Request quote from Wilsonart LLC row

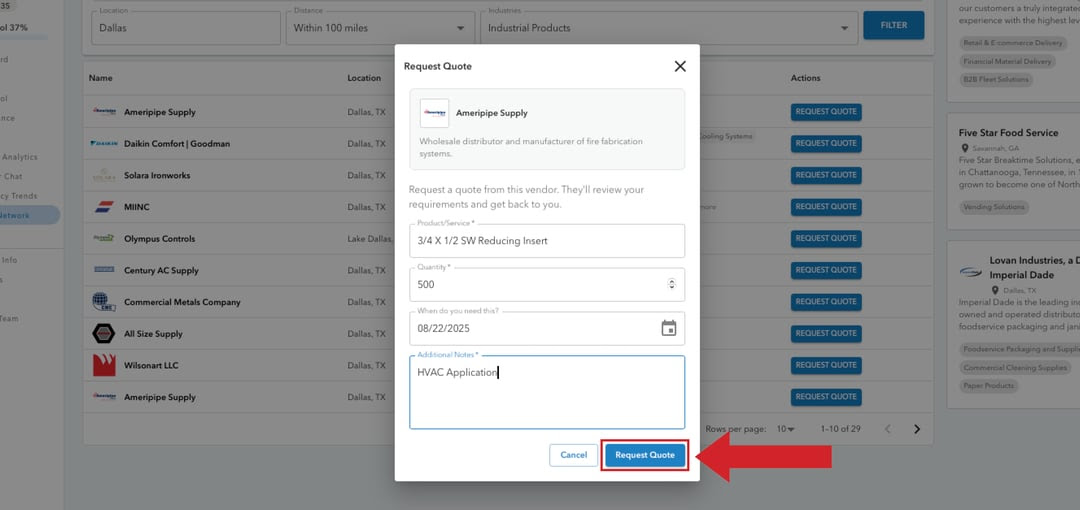[x=826, y=365]
